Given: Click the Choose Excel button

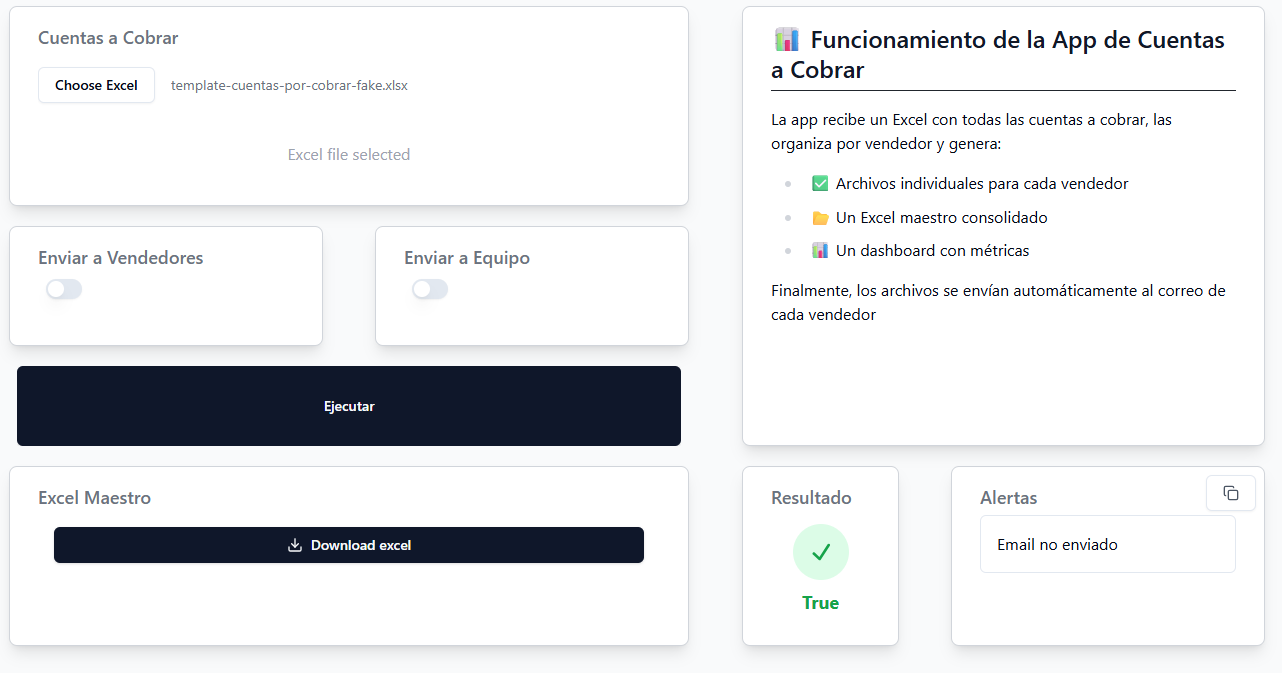Looking at the screenshot, I should point(96,85).
